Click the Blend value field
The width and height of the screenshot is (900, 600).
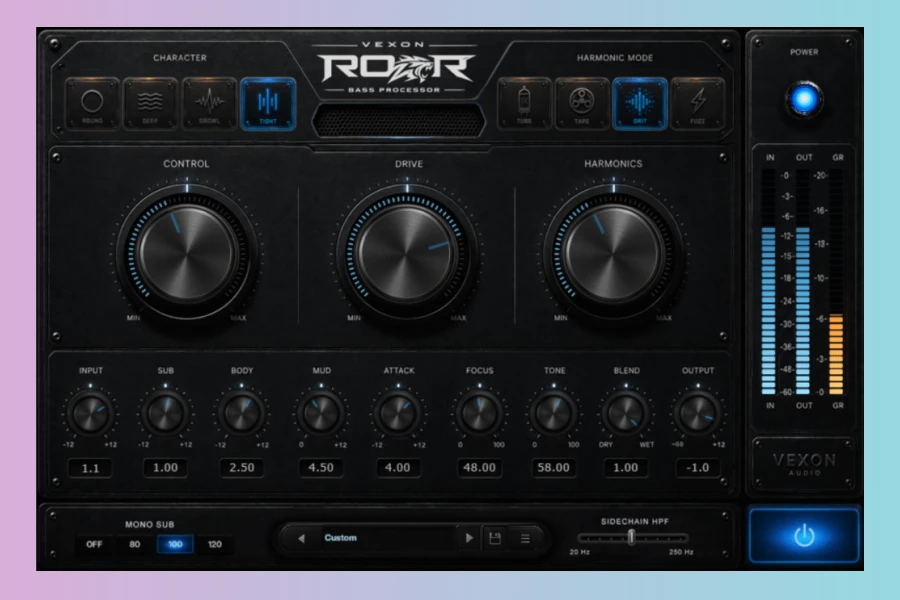coord(626,468)
